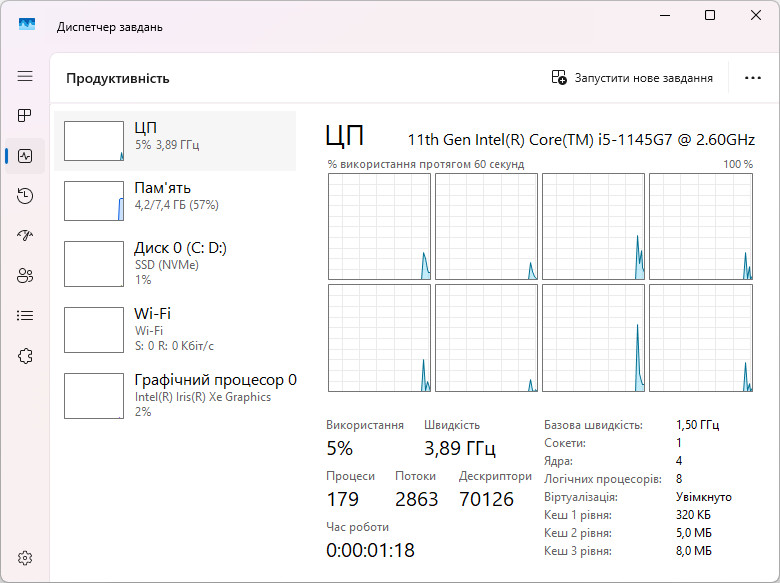Click the 'Продуктивність' page heading
Image resolution: width=780 pixels, height=583 pixels.
coord(118,79)
